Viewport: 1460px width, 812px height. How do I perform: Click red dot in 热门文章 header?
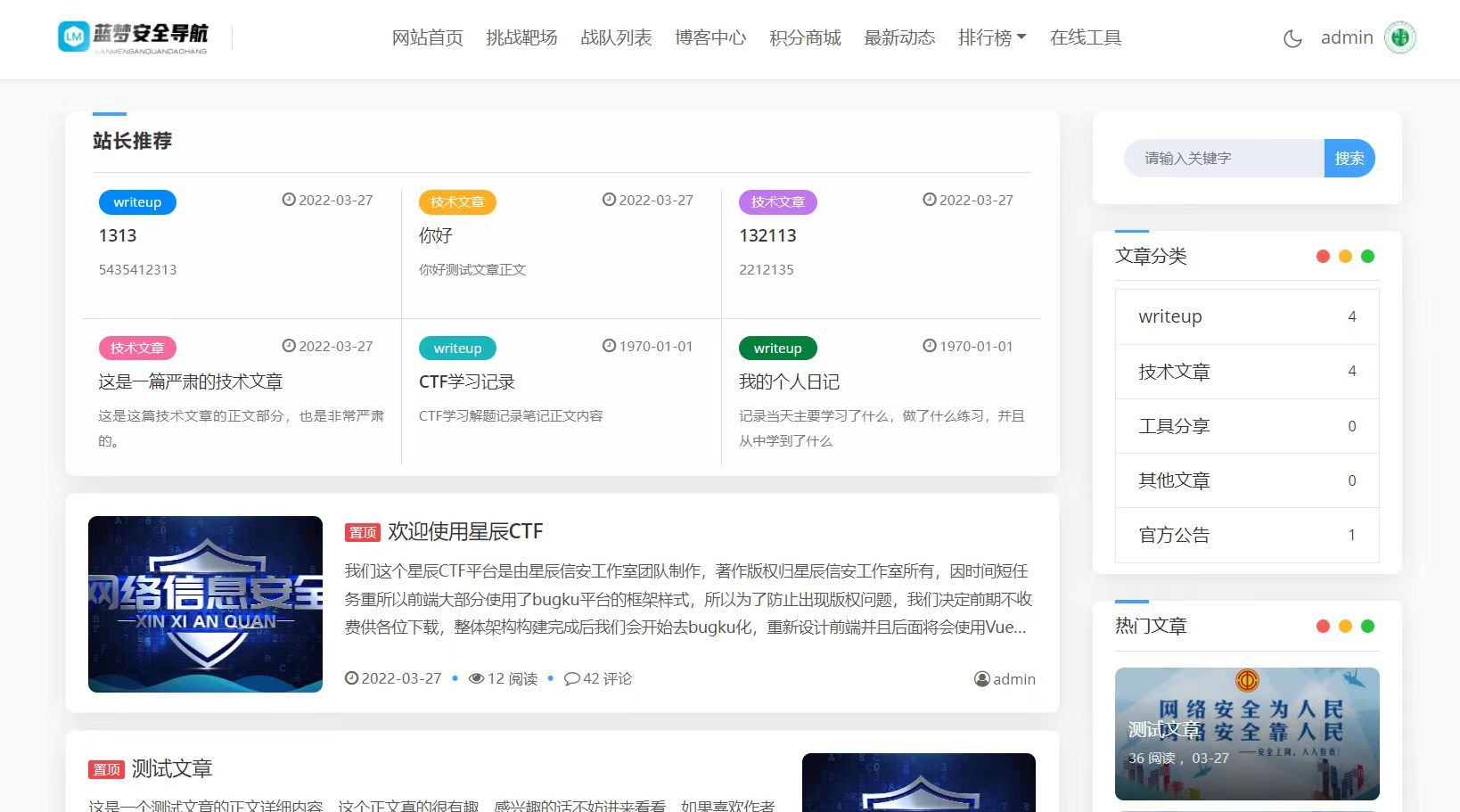pyautogui.click(x=1323, y=626)
